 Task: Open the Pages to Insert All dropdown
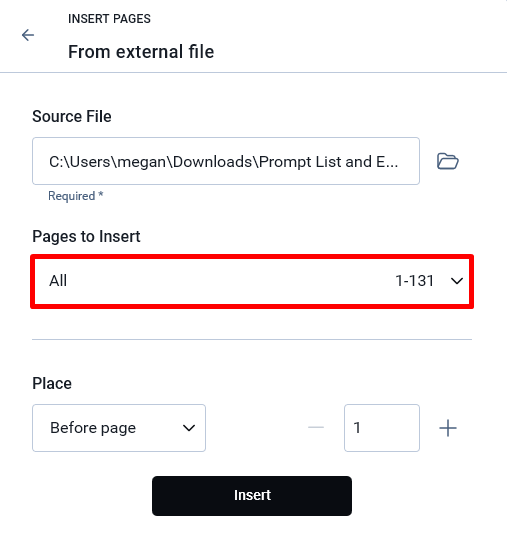[252, 281]
